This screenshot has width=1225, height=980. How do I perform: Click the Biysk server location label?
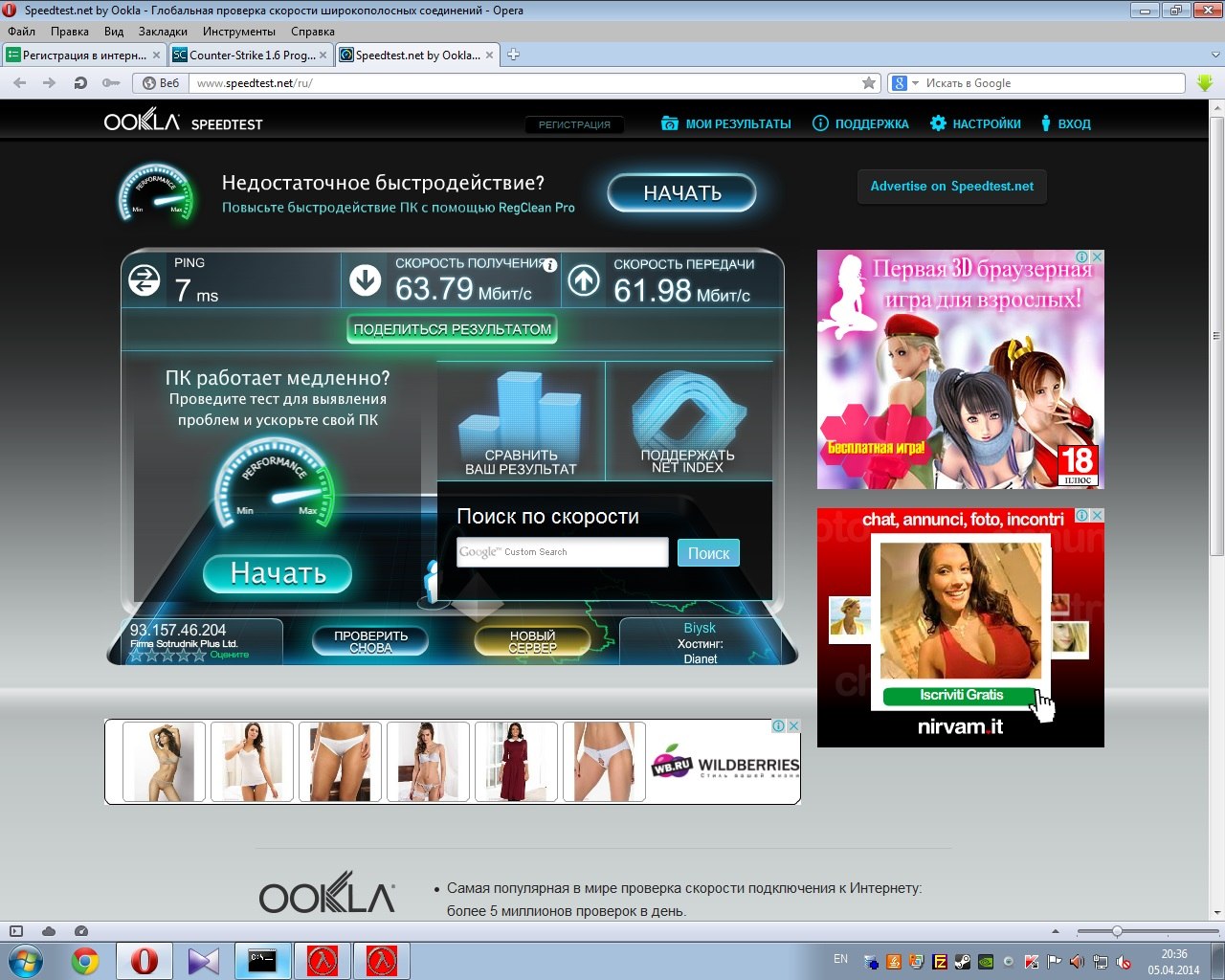700,628
